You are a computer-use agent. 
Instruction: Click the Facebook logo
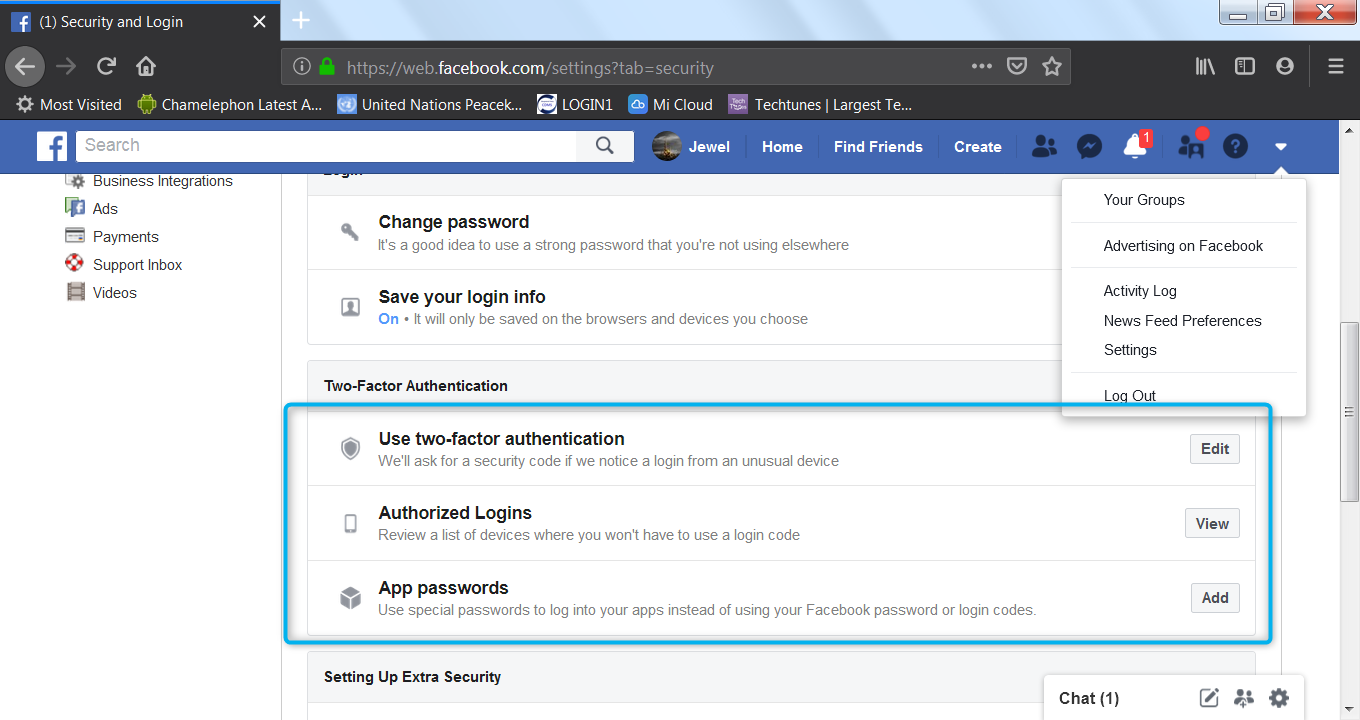coord(52,146)
